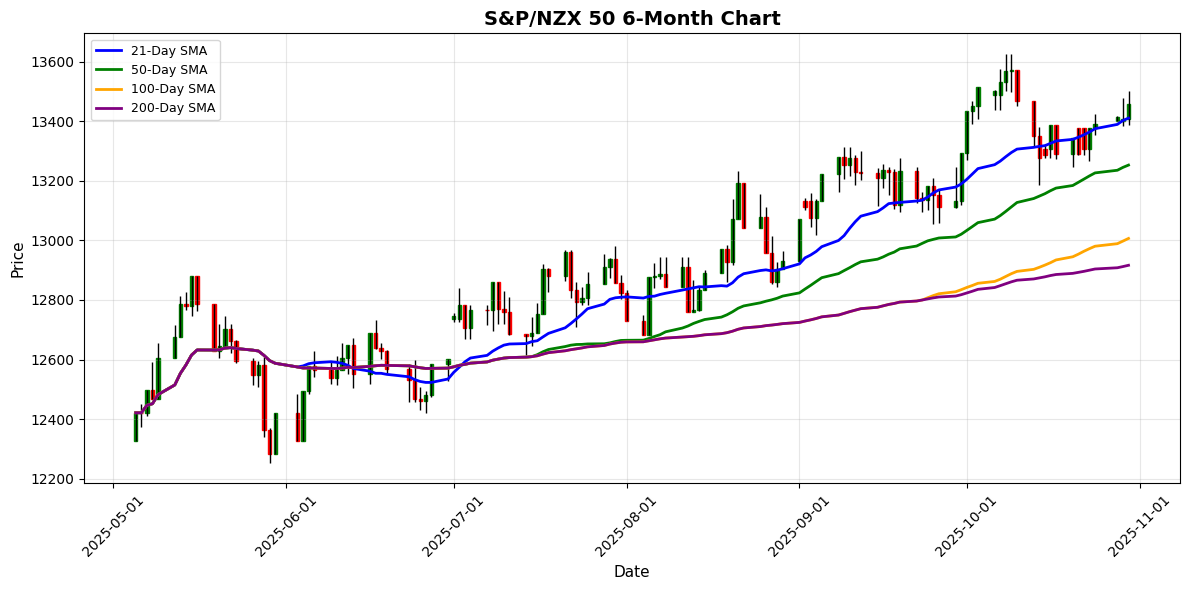
Task: Click the blue line swatch in the legend
Action: pyautogui.click(x=111, y=51)
